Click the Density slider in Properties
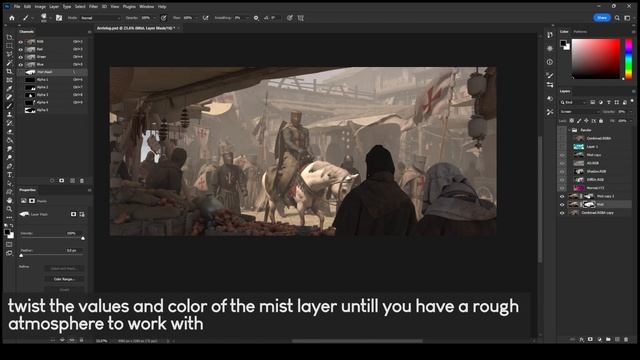 click(x=52, y=238)
